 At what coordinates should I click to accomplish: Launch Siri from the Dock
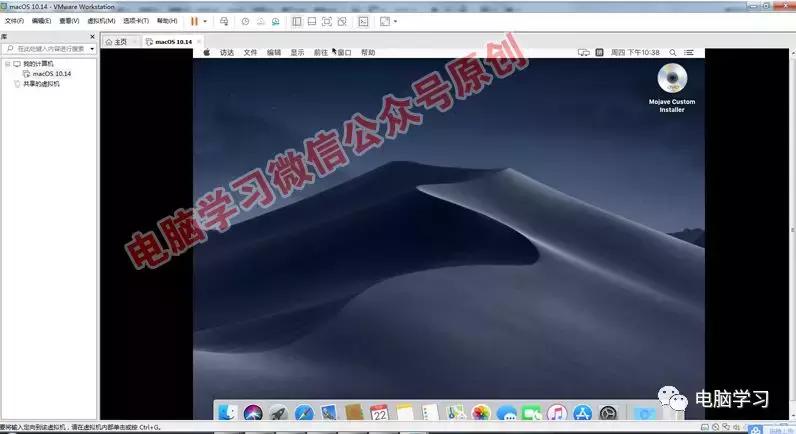pos(253,414)
